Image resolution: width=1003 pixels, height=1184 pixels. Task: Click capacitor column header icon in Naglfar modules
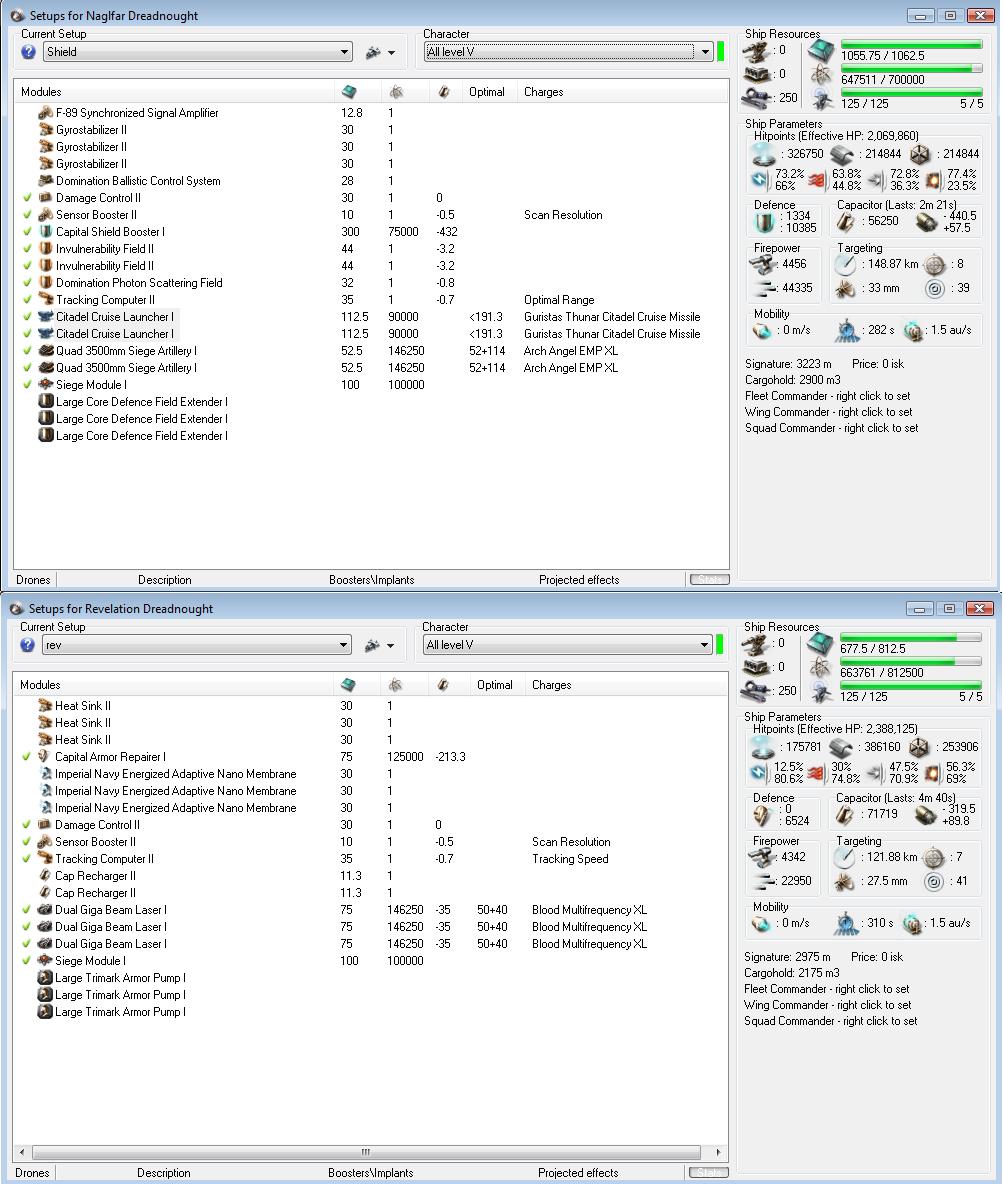[x=444, y=91]
